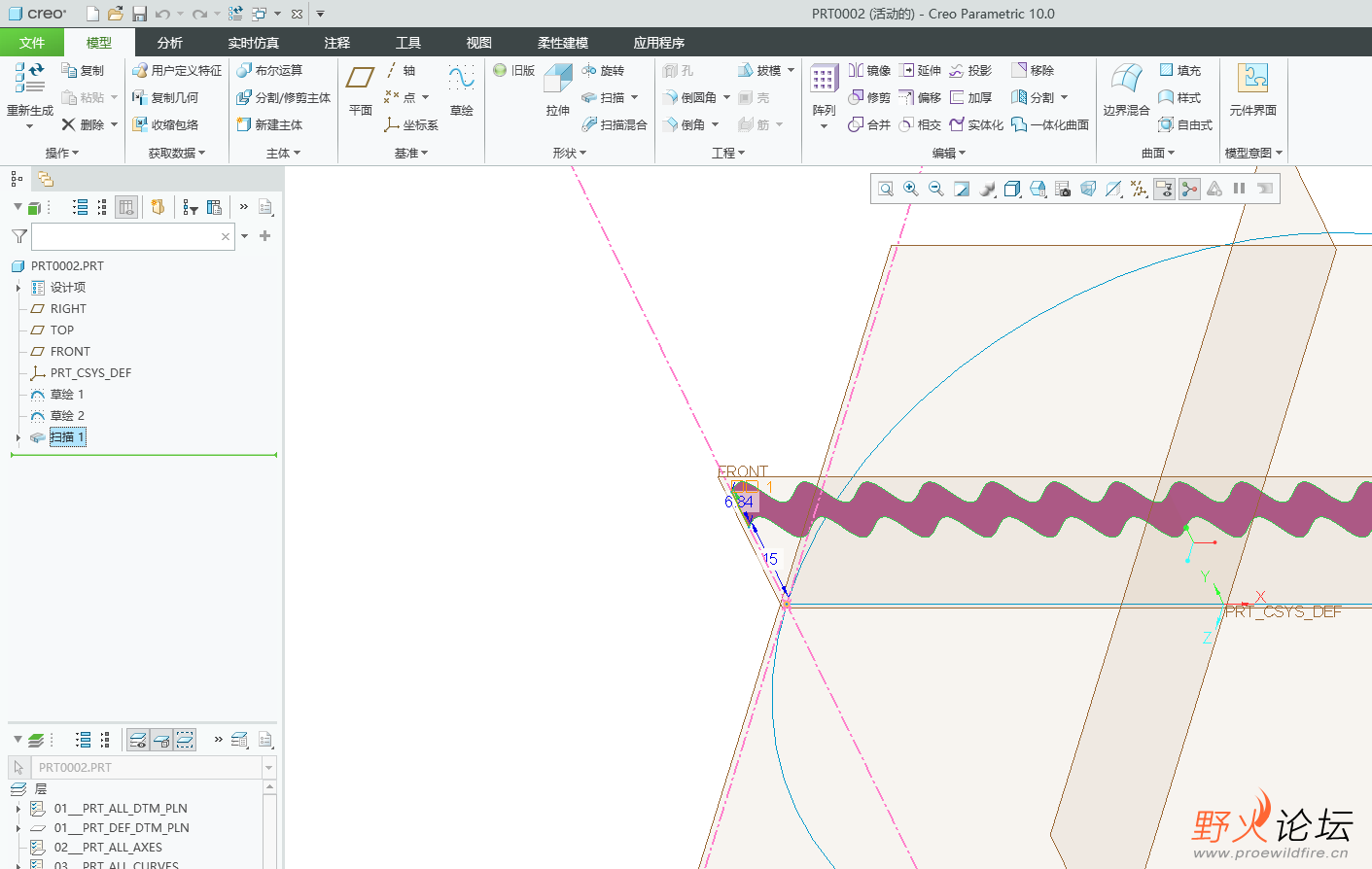Expand the 设计项 node in model tree
The height and width of the screenshot is (869, 1372).
point(18,288)
